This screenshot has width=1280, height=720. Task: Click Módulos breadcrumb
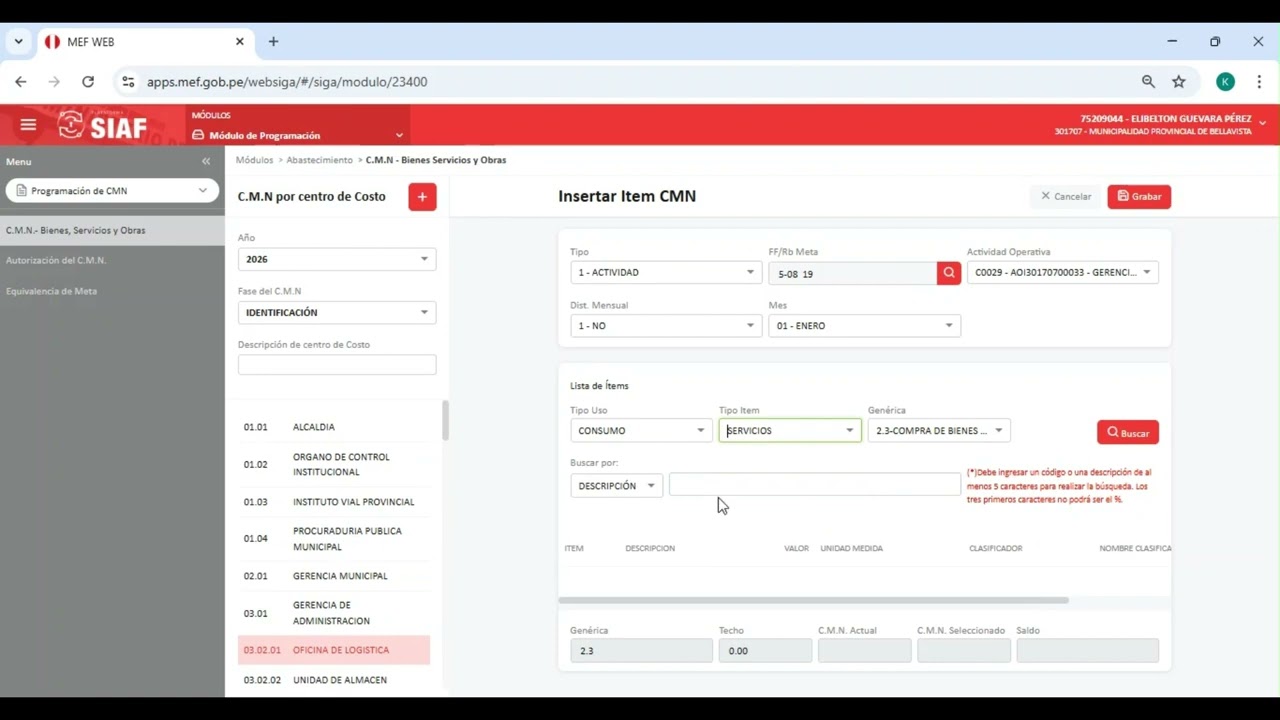254,160
